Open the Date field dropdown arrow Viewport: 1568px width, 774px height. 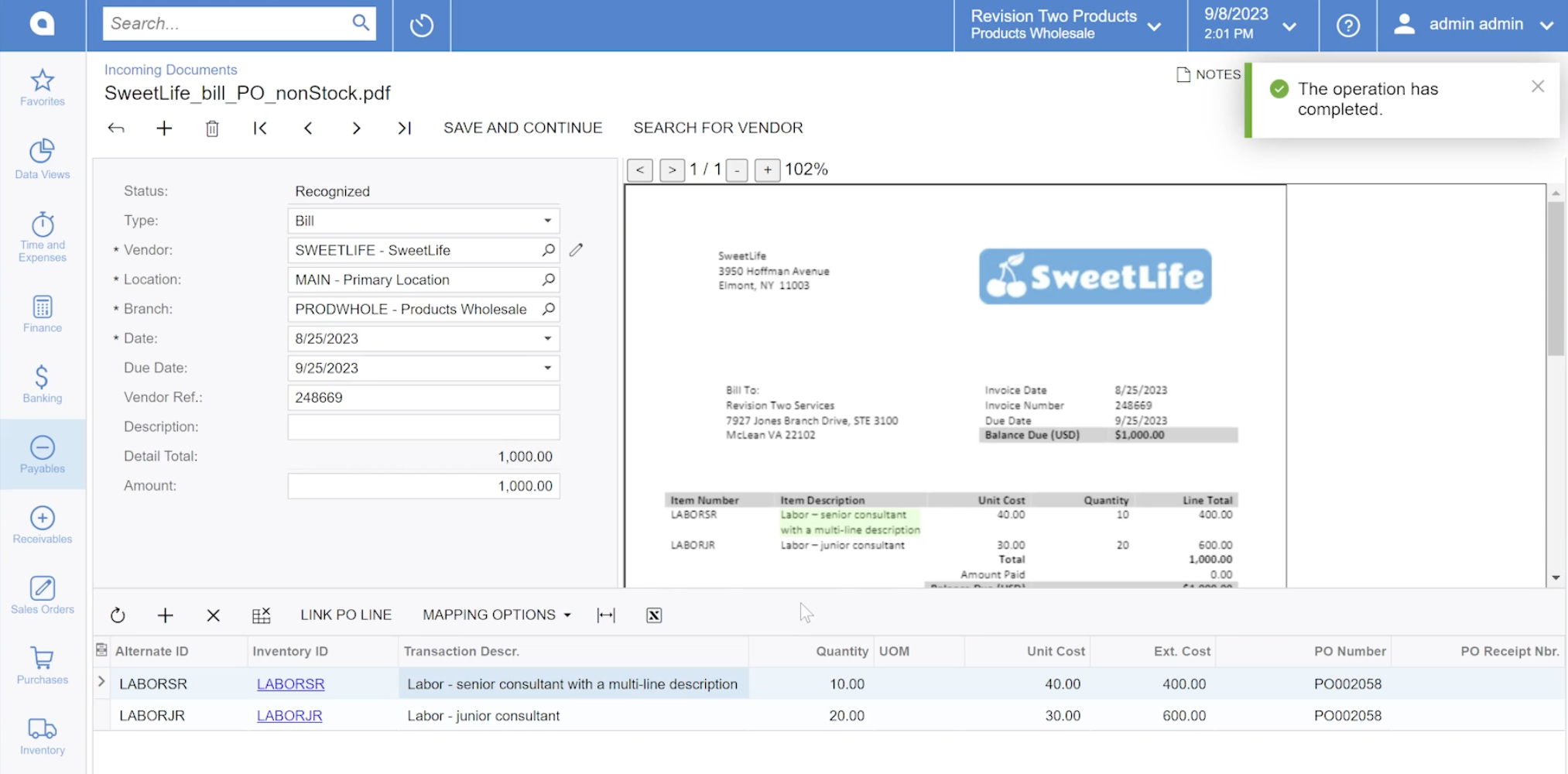pos(547,338)
